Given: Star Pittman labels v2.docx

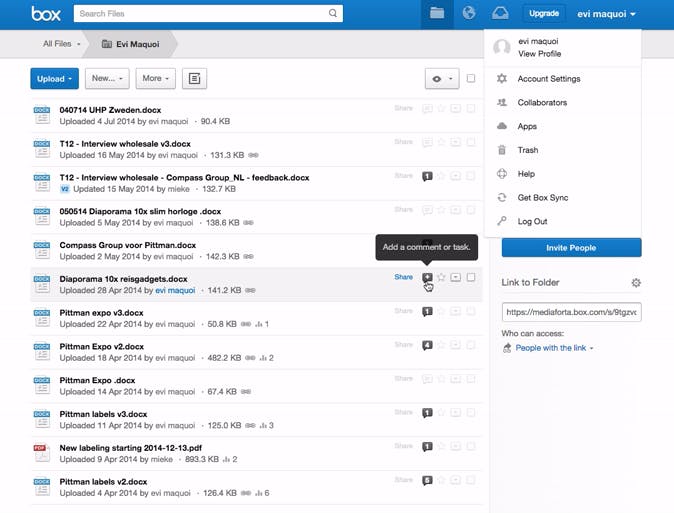Looking at the screenshot, I should (x=441, y=480).
